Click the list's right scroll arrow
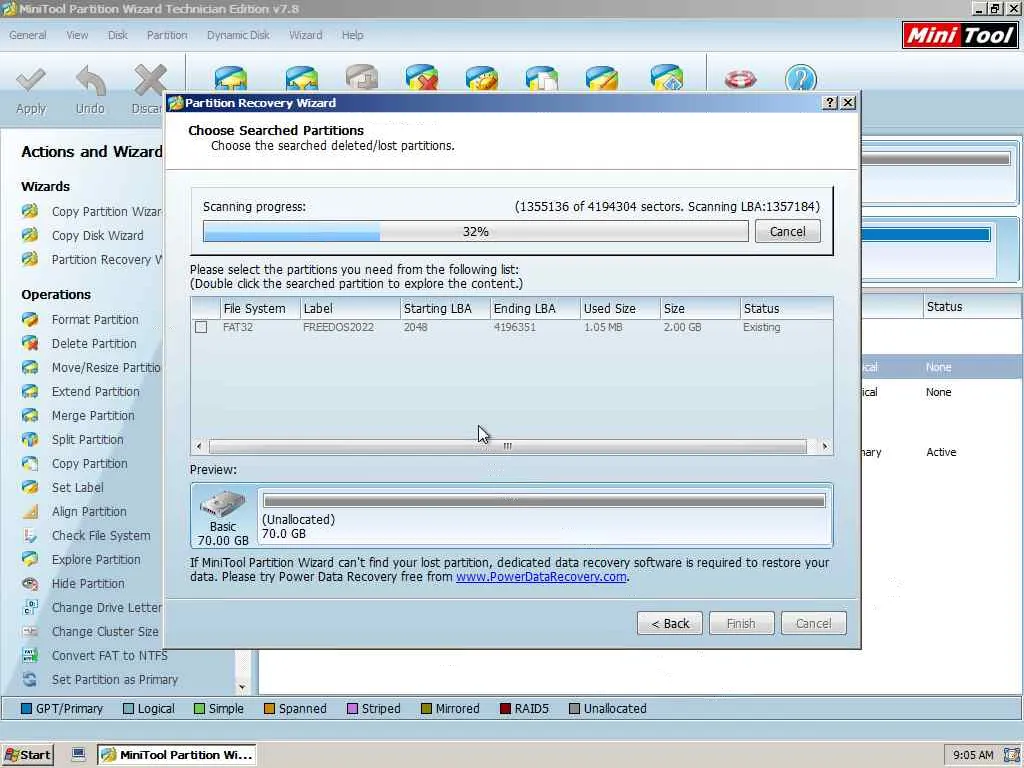 [825, 446]
